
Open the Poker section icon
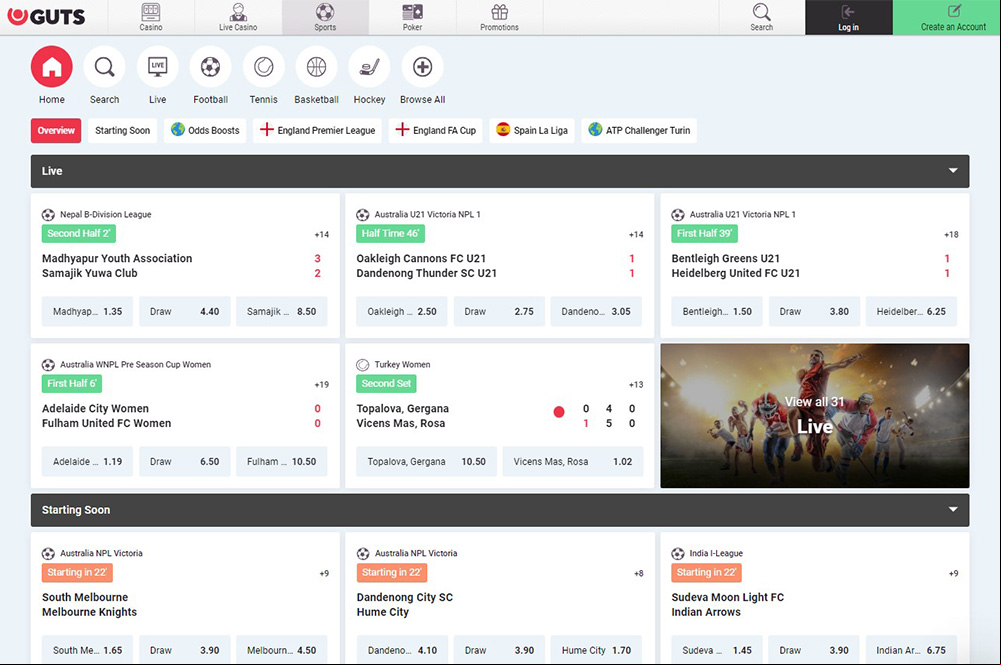pyautogui.click(x=412, y=17)
